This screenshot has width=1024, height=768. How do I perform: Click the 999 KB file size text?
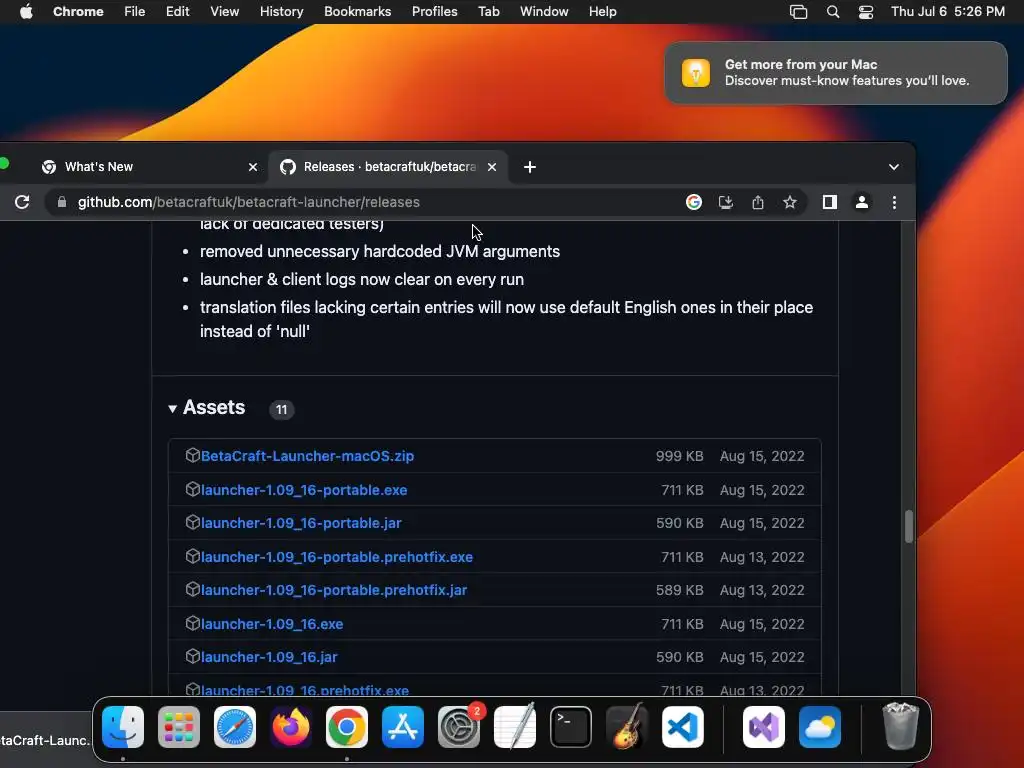click(x=679, y=456)
